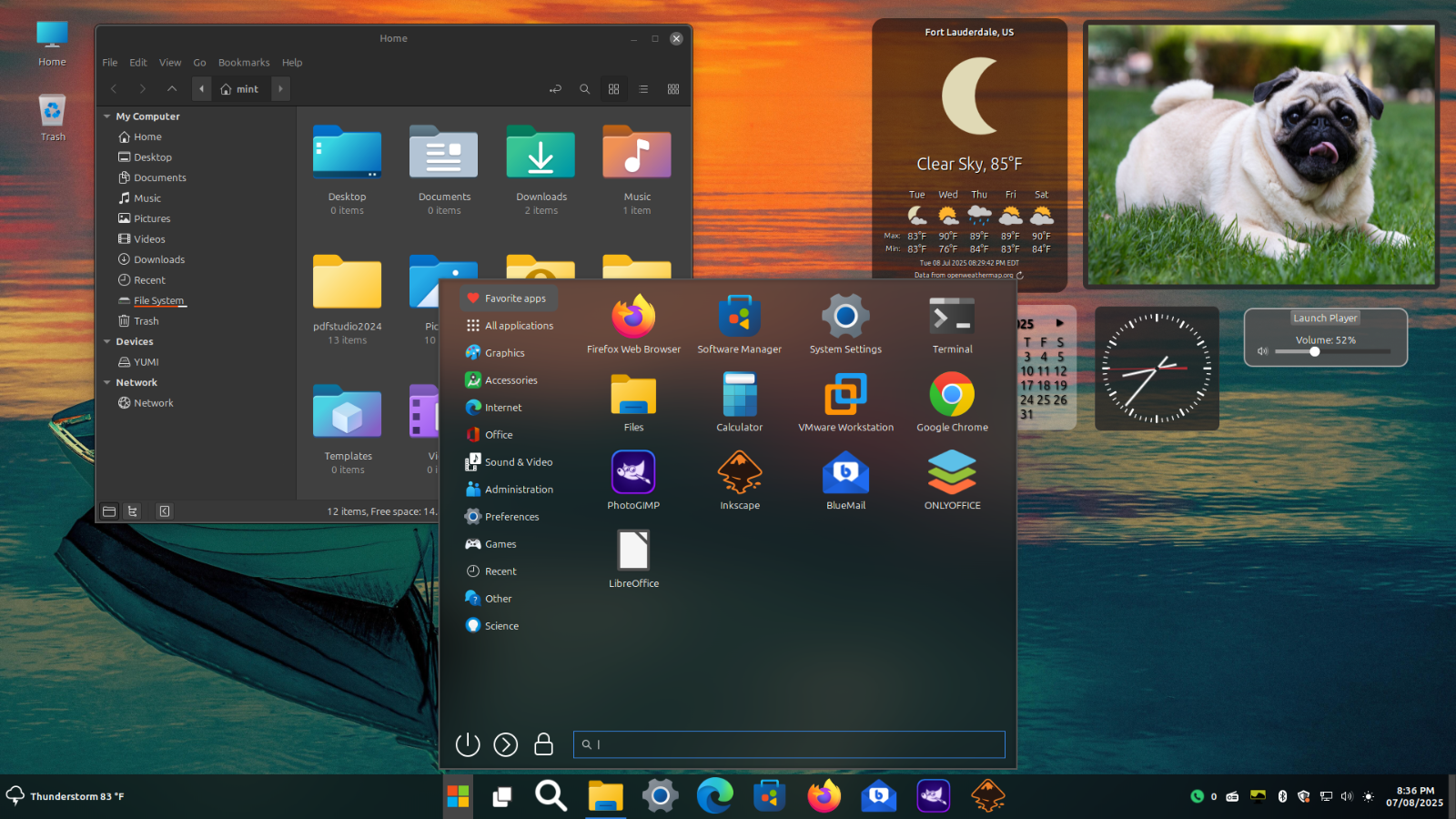This screenshot has width=1456, height=819.
Task: Start VMware Workstation from the menu
Action: click(845, 402)
